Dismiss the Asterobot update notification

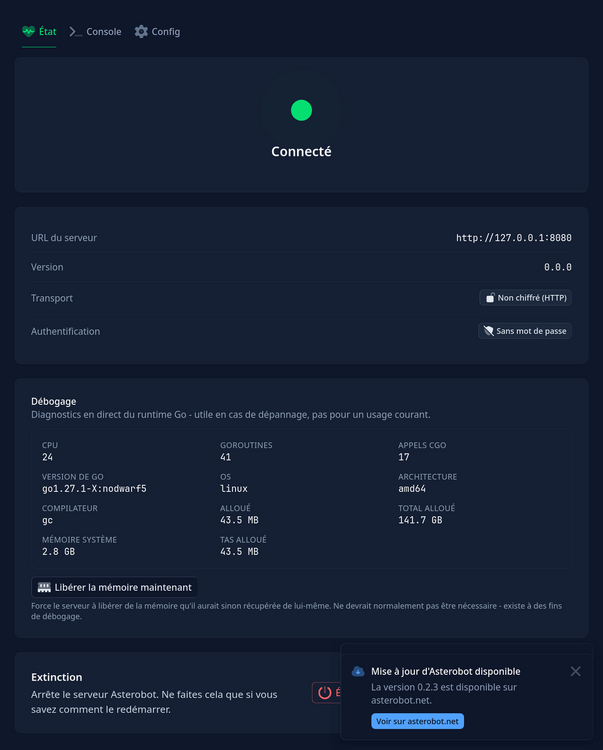tap(576, 672)
